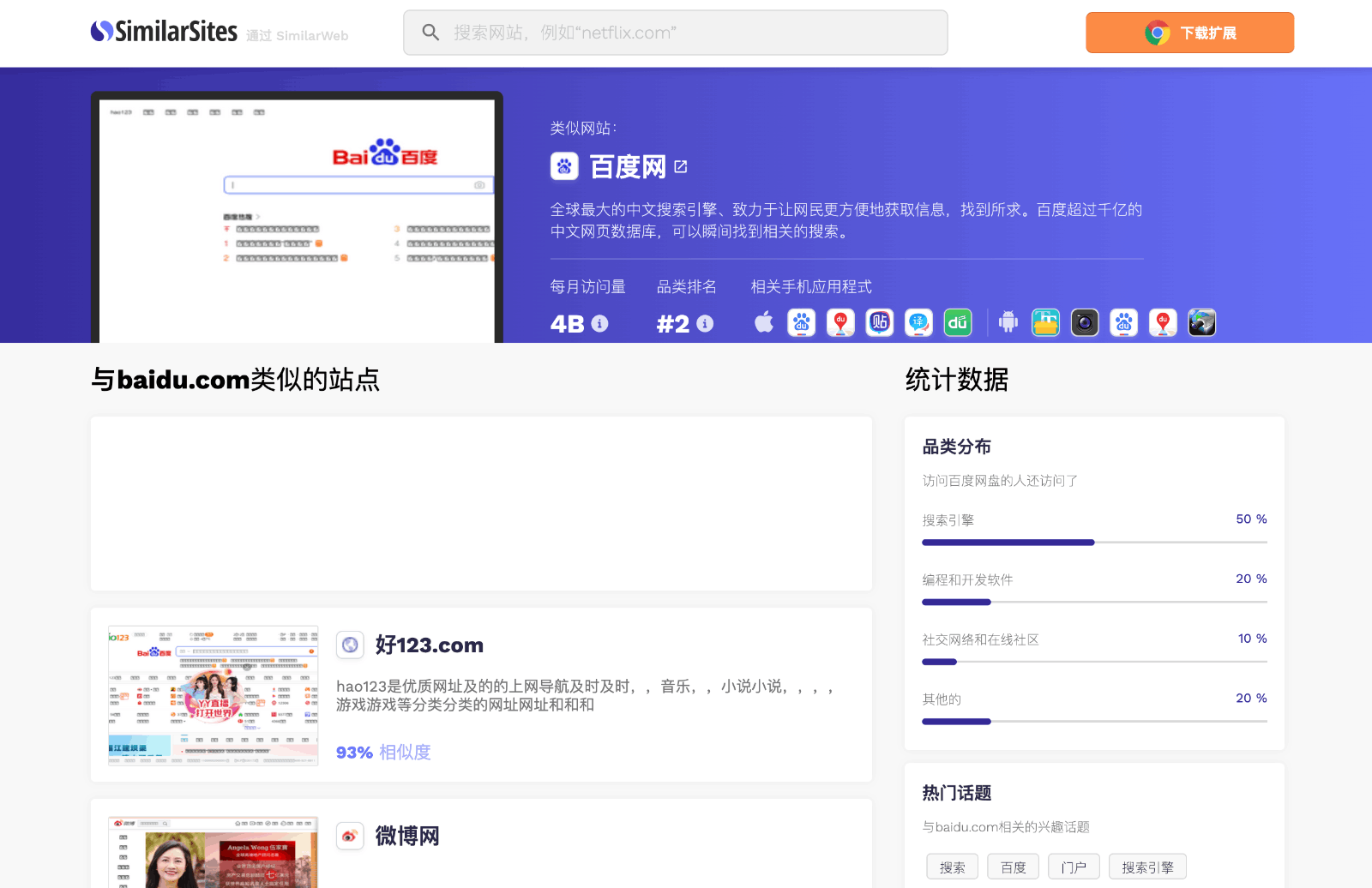Click the 每月访问量 label

click(x=587, y=286)
